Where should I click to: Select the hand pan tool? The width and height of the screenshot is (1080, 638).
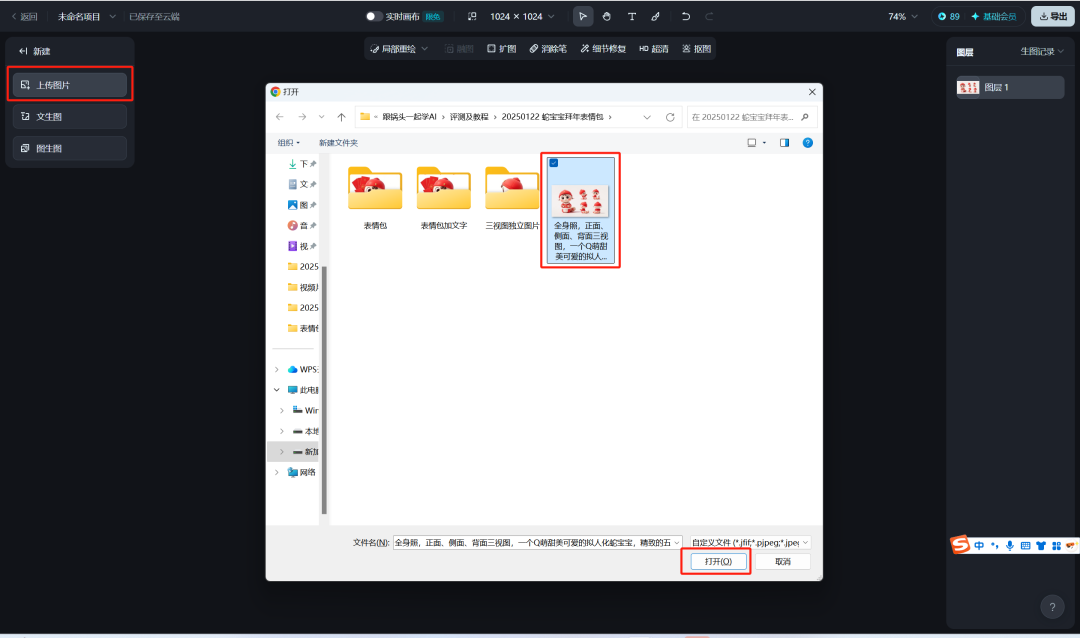[x=606, y=15]
